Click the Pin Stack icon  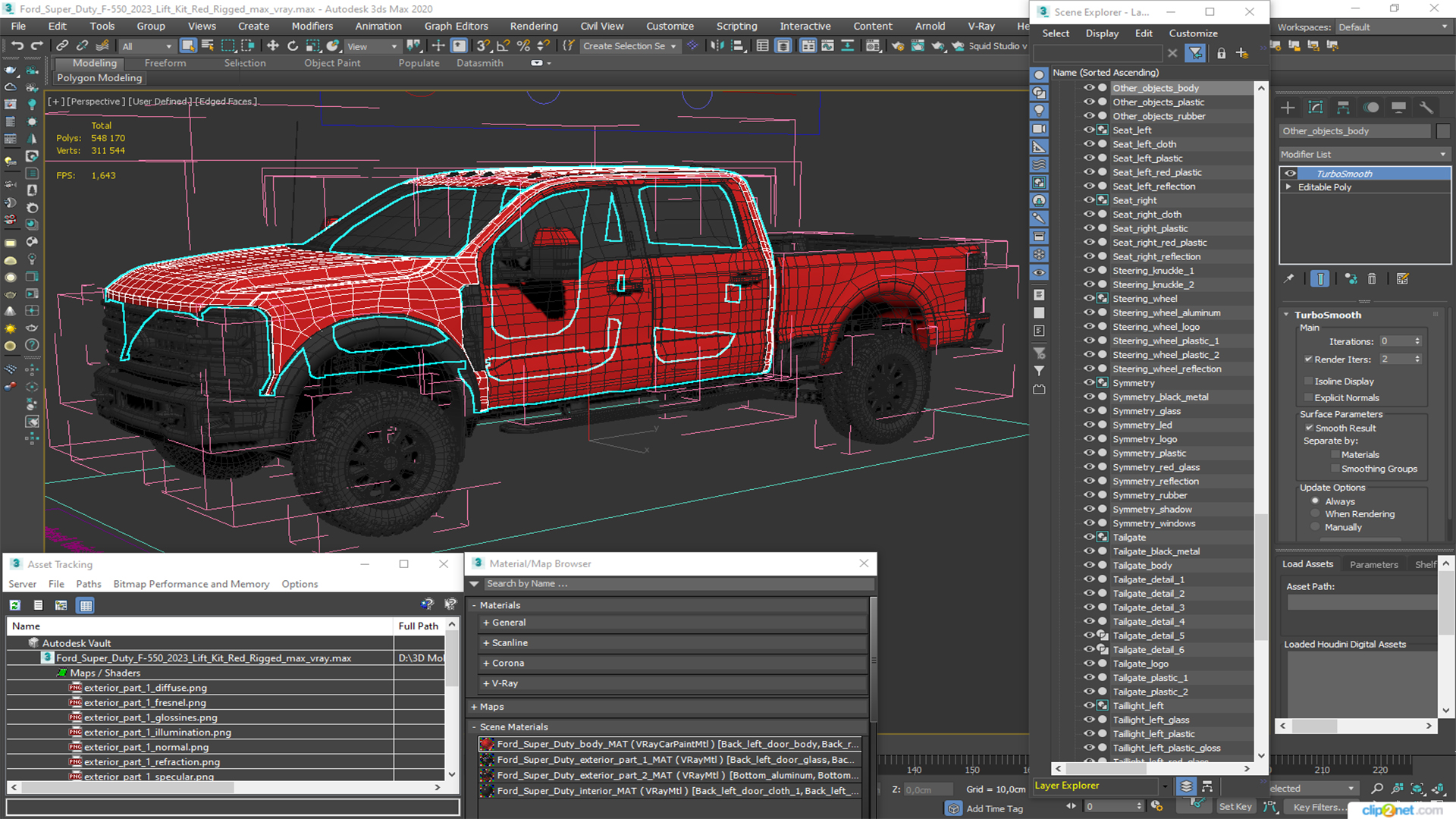(1289, 279)
